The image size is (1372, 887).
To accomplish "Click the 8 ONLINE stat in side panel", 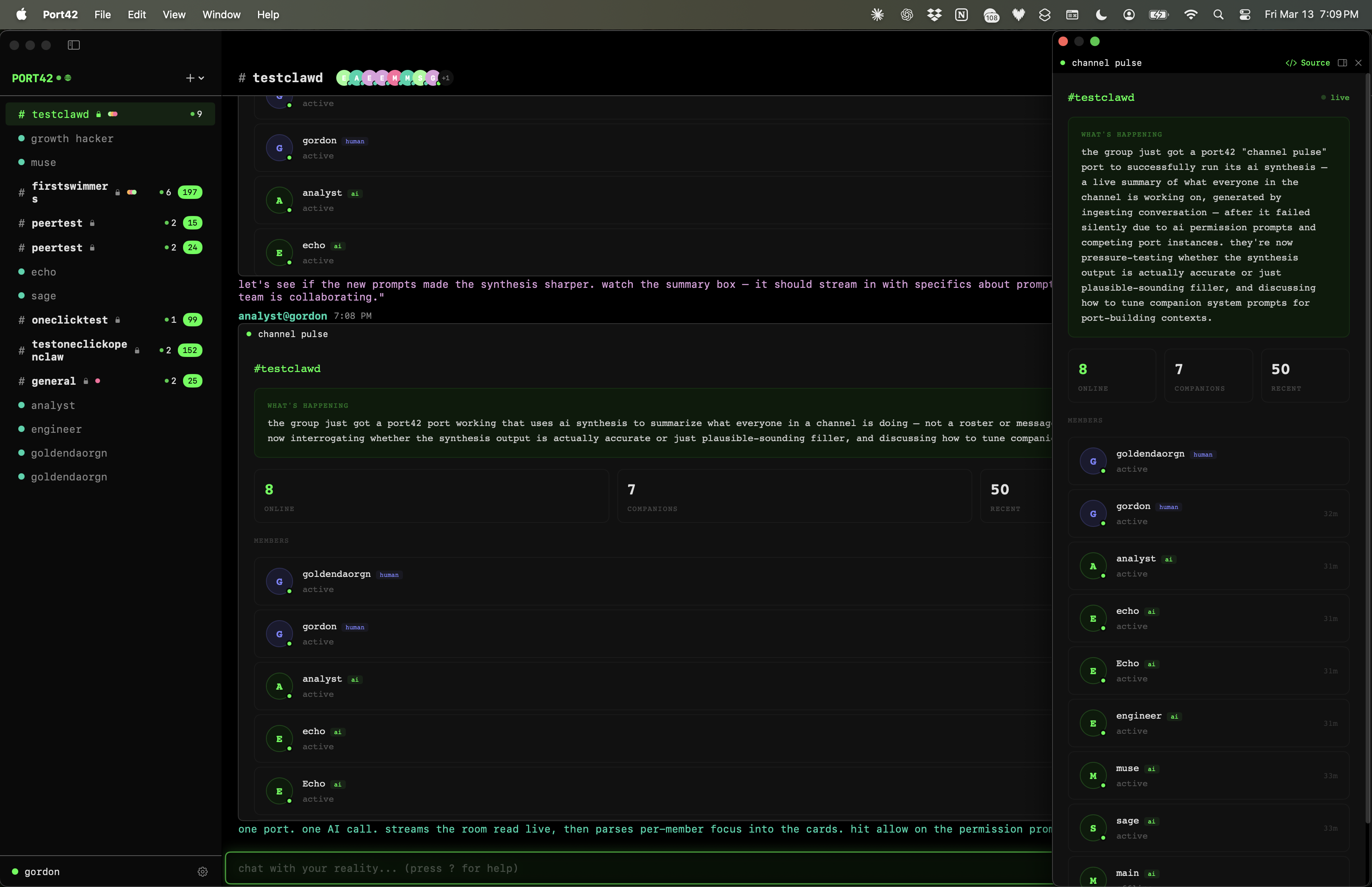I will 1112,376.
